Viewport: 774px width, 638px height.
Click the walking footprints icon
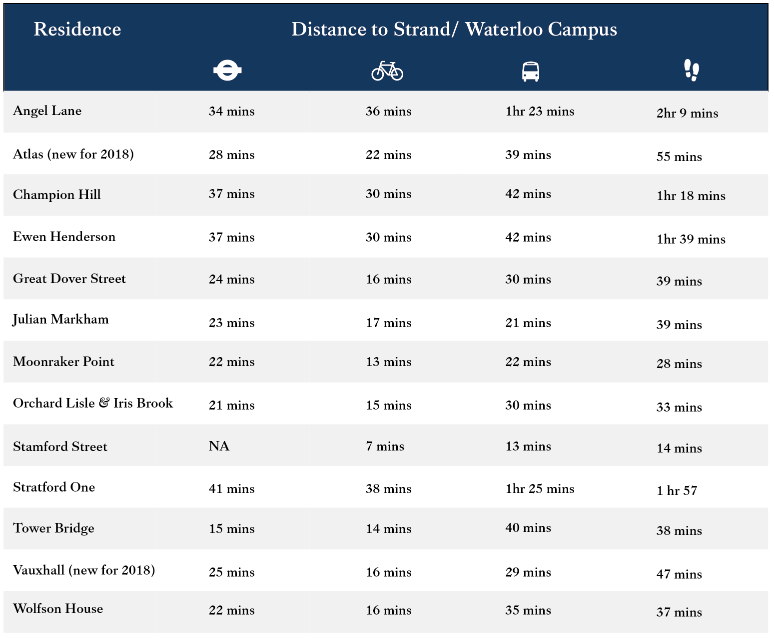click(691, 70)
